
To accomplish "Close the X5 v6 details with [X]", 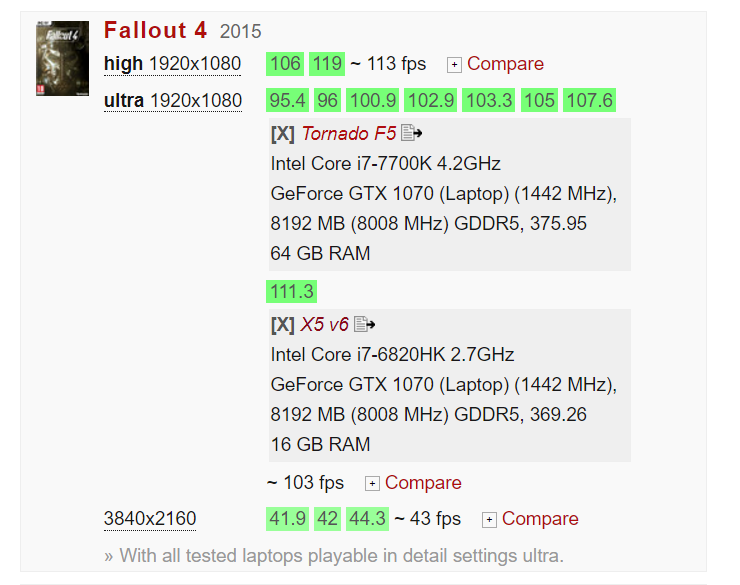I will click(283, 325).
